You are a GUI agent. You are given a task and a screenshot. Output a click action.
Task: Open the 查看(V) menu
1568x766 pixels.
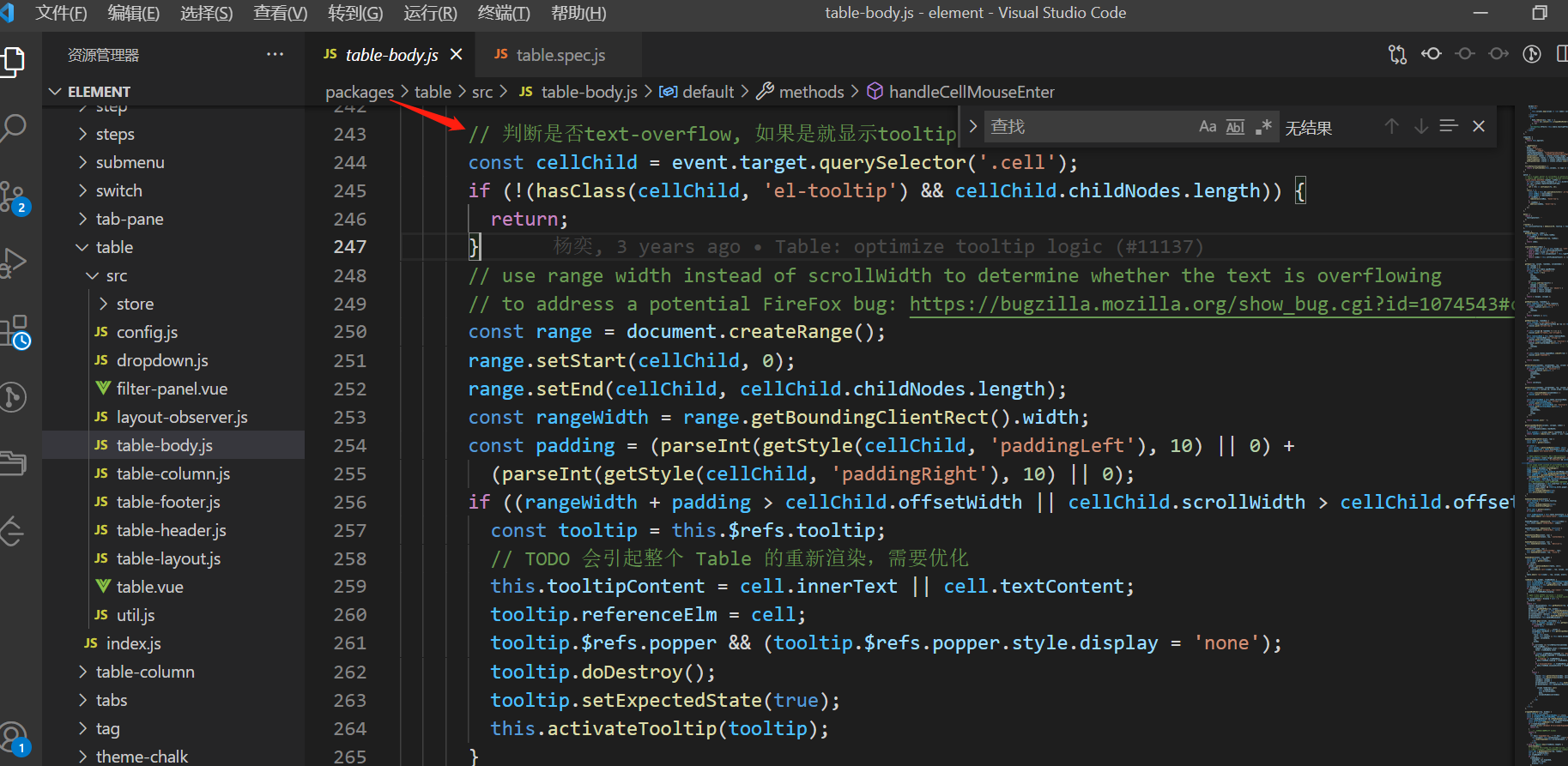point(281,13)
